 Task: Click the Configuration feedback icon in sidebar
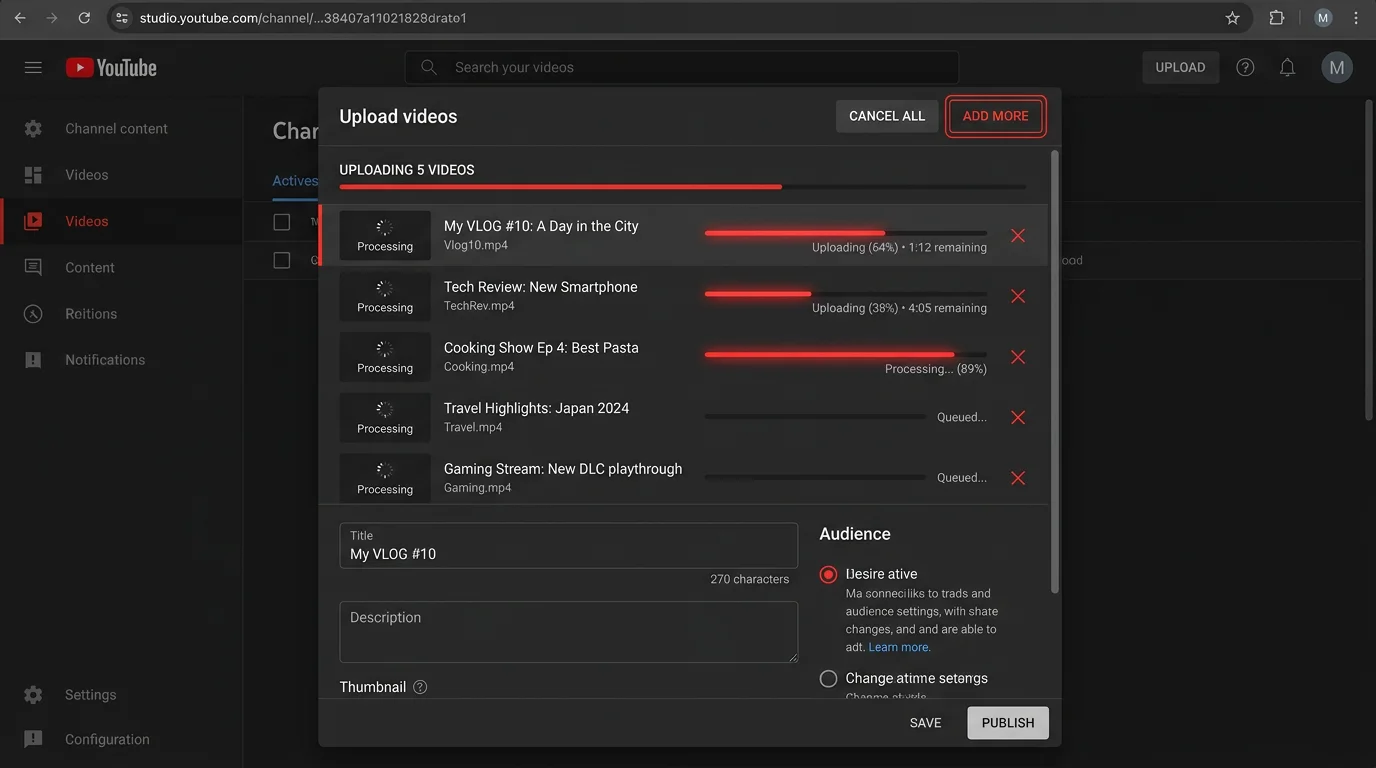(x=33, y=739)
